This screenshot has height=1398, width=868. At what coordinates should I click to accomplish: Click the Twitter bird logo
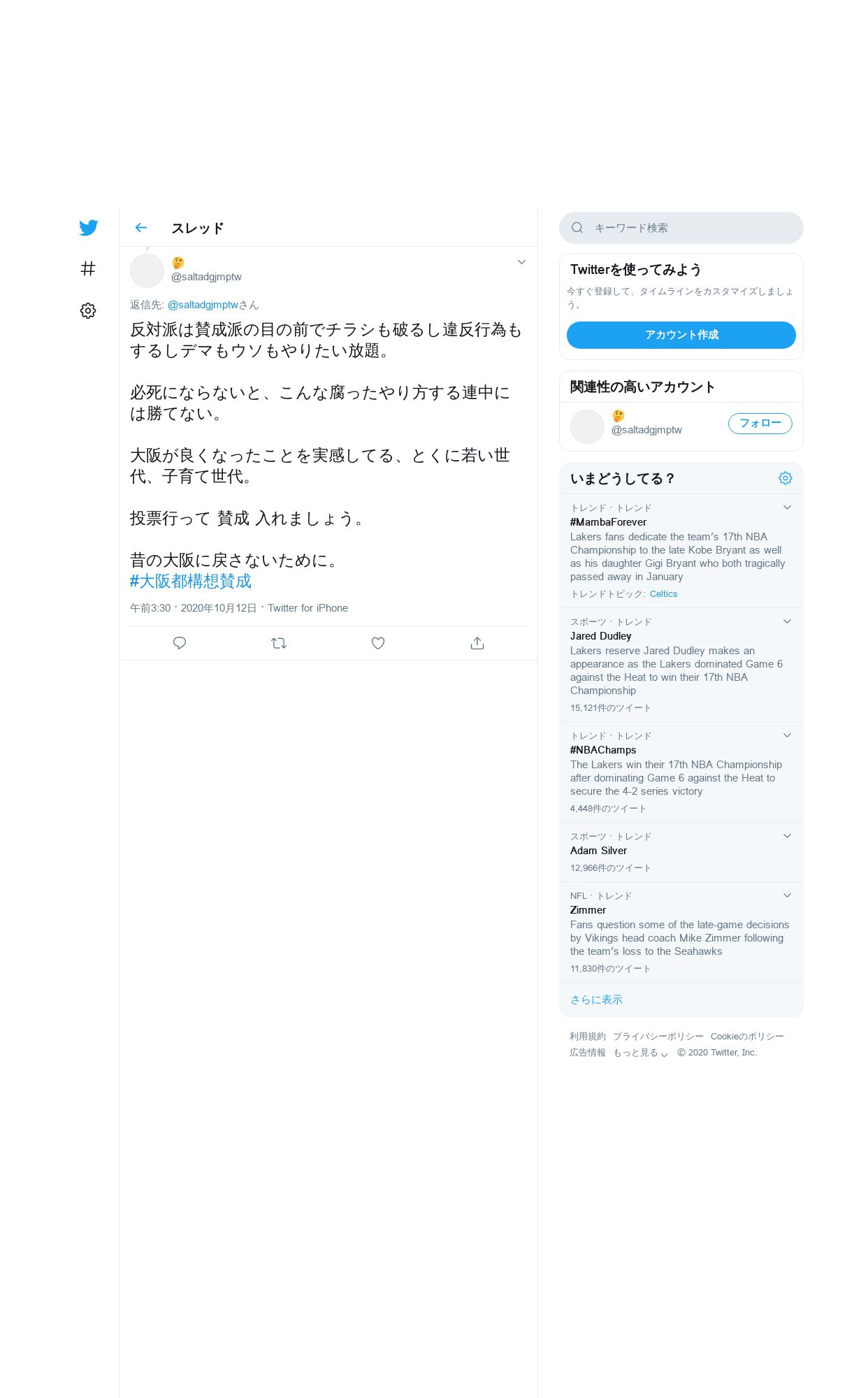tap(88, 228)
